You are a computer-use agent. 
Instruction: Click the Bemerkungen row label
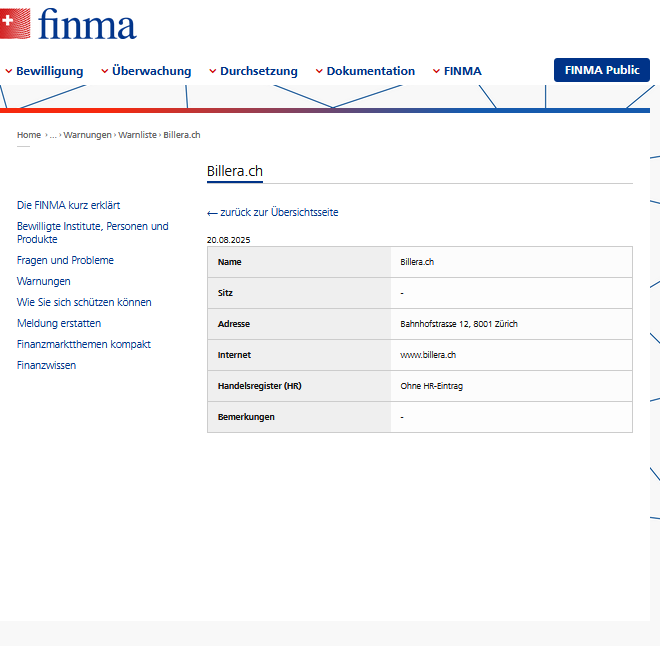[246, 417]
